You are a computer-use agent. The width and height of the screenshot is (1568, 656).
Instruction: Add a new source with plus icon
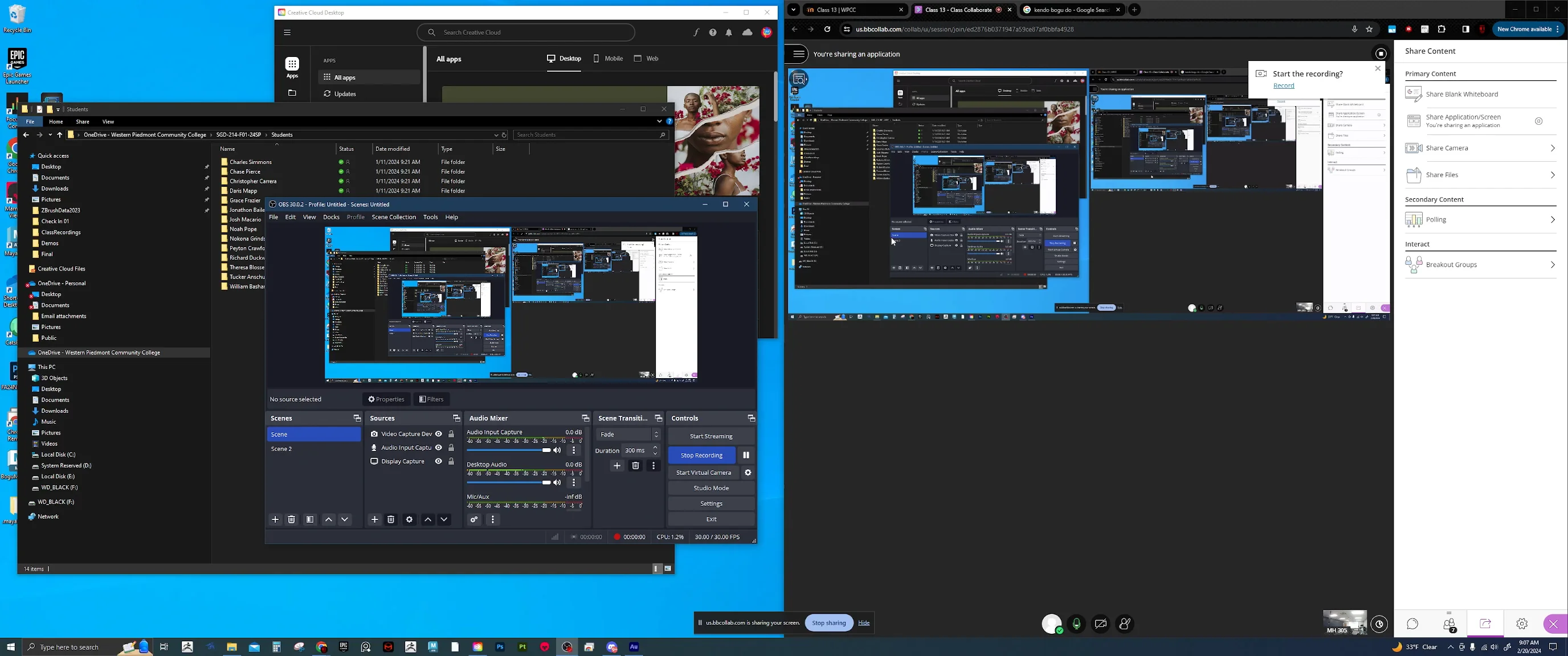pyautogui.click(x=374, y=519)
